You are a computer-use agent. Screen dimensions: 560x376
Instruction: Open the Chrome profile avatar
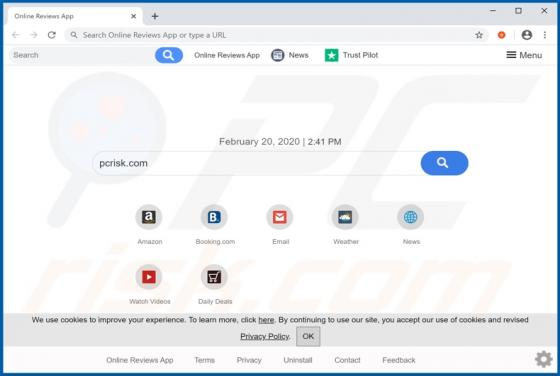coord(527,35)
